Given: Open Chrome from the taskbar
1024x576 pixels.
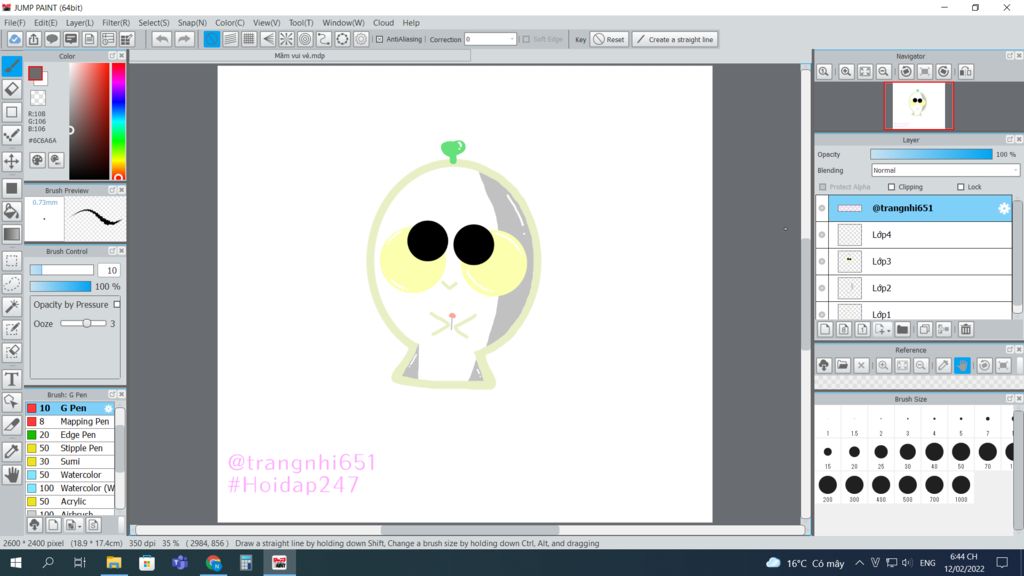Looking at the screenshot, I should coord(213,562).
